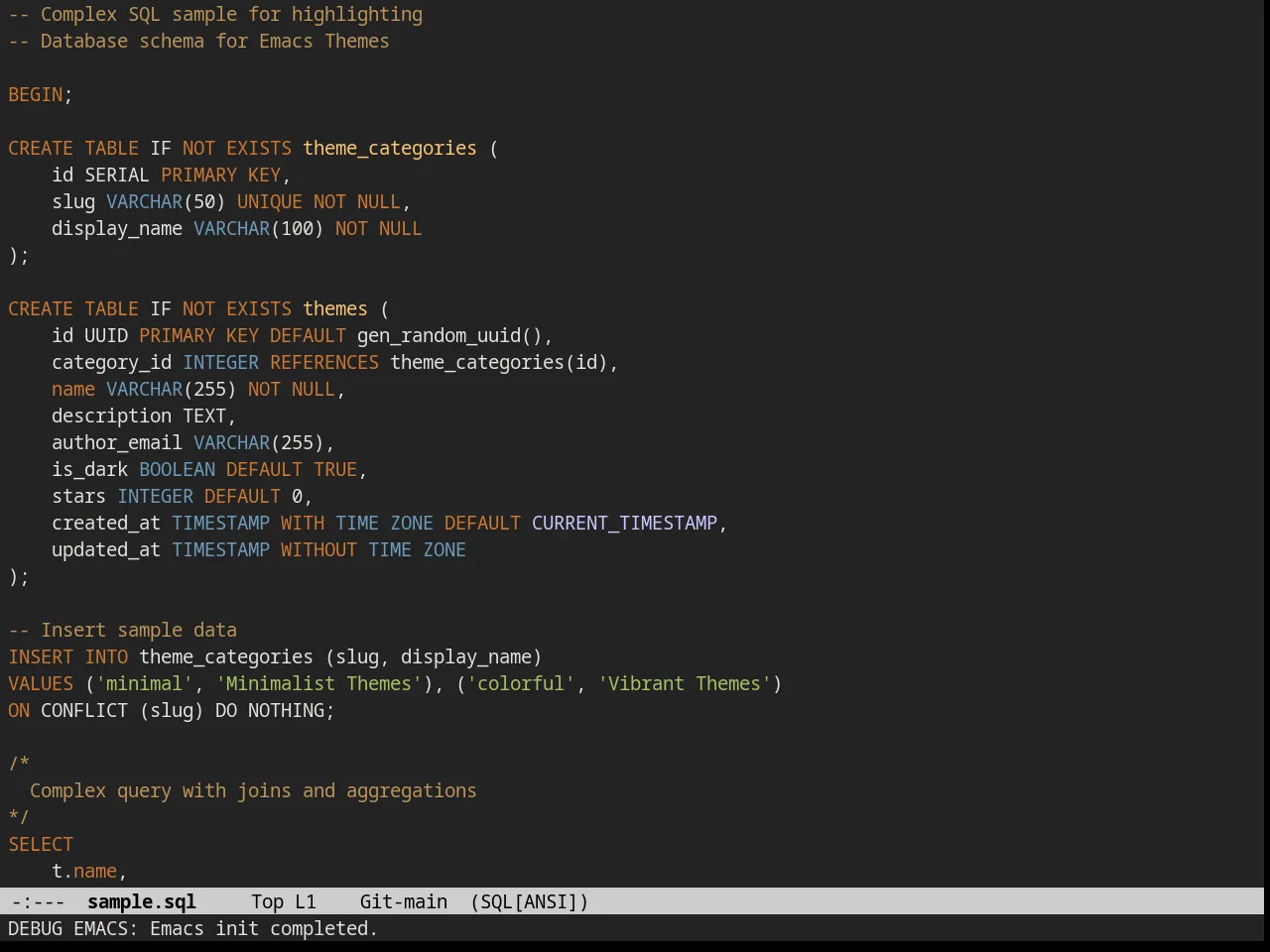Click the BOOLEAN type on is_dark line
Viewport: 1270px width, 952px height.
(177, 469)
